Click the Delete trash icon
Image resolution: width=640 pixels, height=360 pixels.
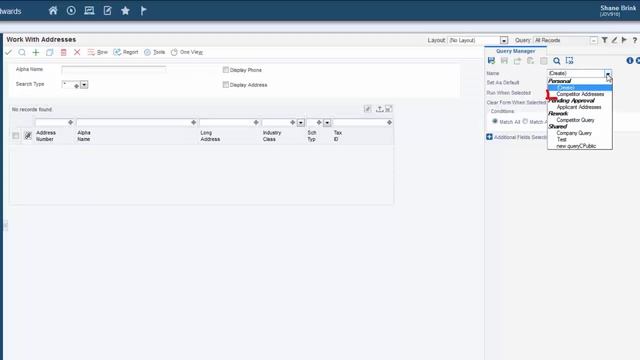[x=63, y=52]
